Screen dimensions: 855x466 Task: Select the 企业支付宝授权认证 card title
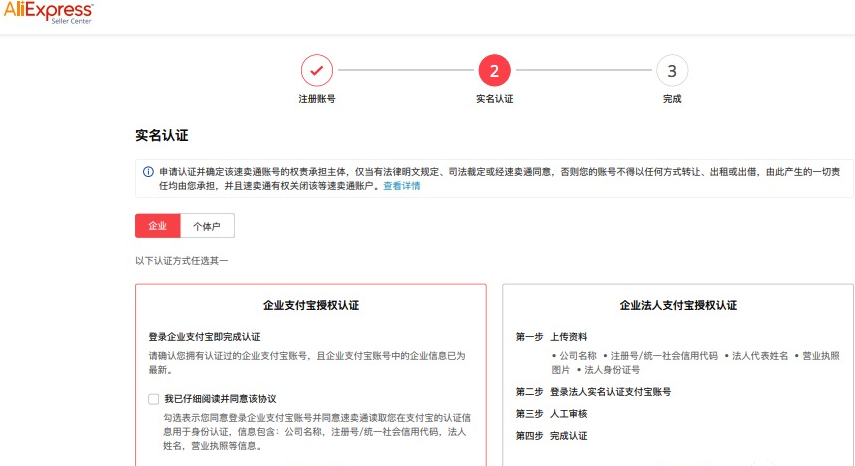pyautogui.click(x=311, y=305)
